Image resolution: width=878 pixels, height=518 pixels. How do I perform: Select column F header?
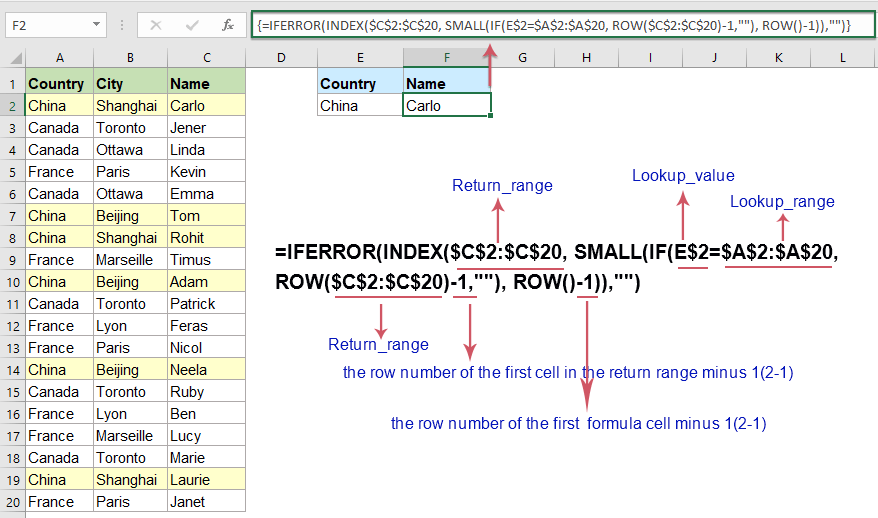coord(446,58)
